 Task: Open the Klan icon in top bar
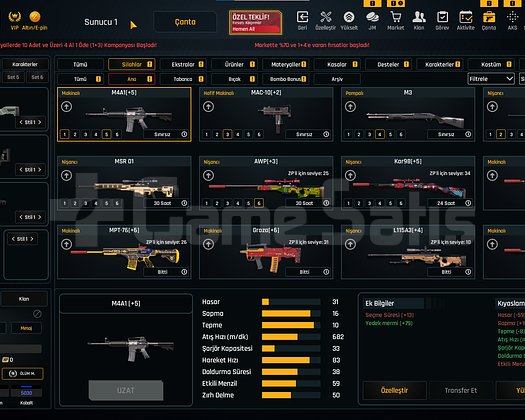419,20
